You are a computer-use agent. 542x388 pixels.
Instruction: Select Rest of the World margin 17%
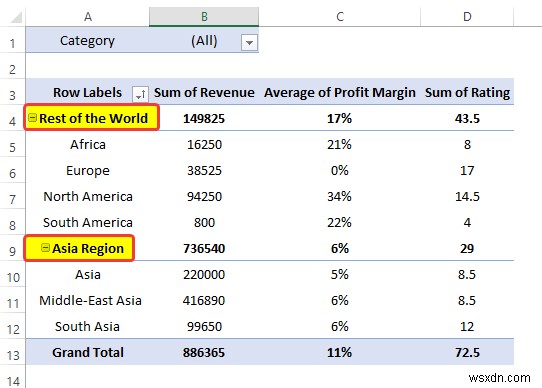point(340,118)
